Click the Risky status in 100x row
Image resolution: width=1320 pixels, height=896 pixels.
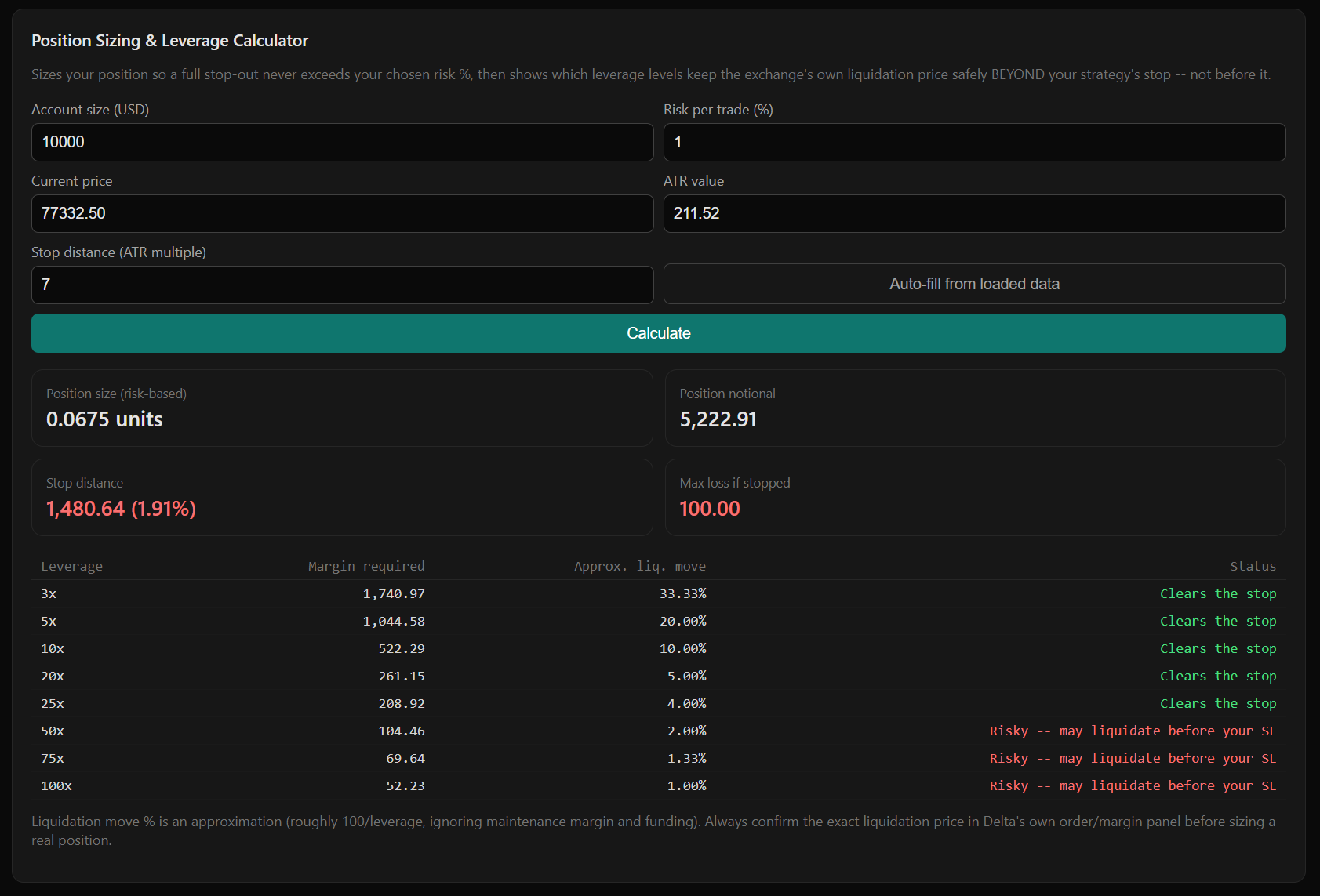tap(1133, 785)
